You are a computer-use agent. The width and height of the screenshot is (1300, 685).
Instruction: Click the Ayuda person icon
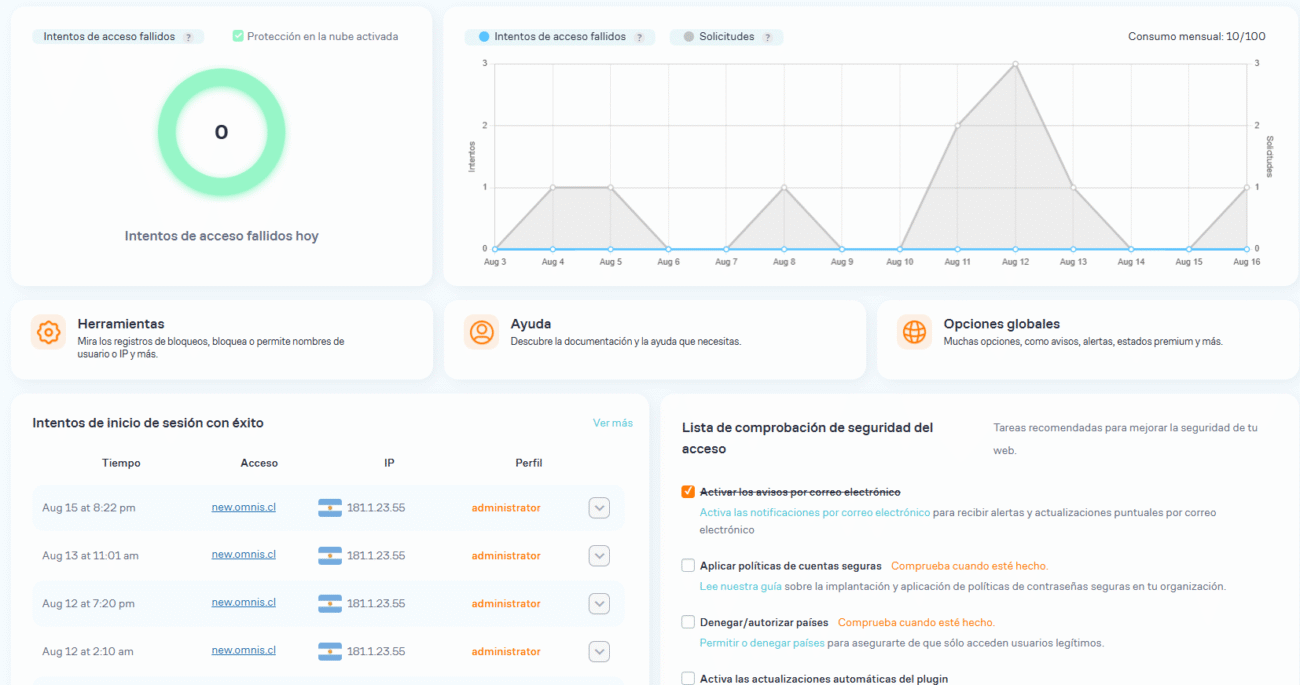pyautogui.click(x=481, y=332)
